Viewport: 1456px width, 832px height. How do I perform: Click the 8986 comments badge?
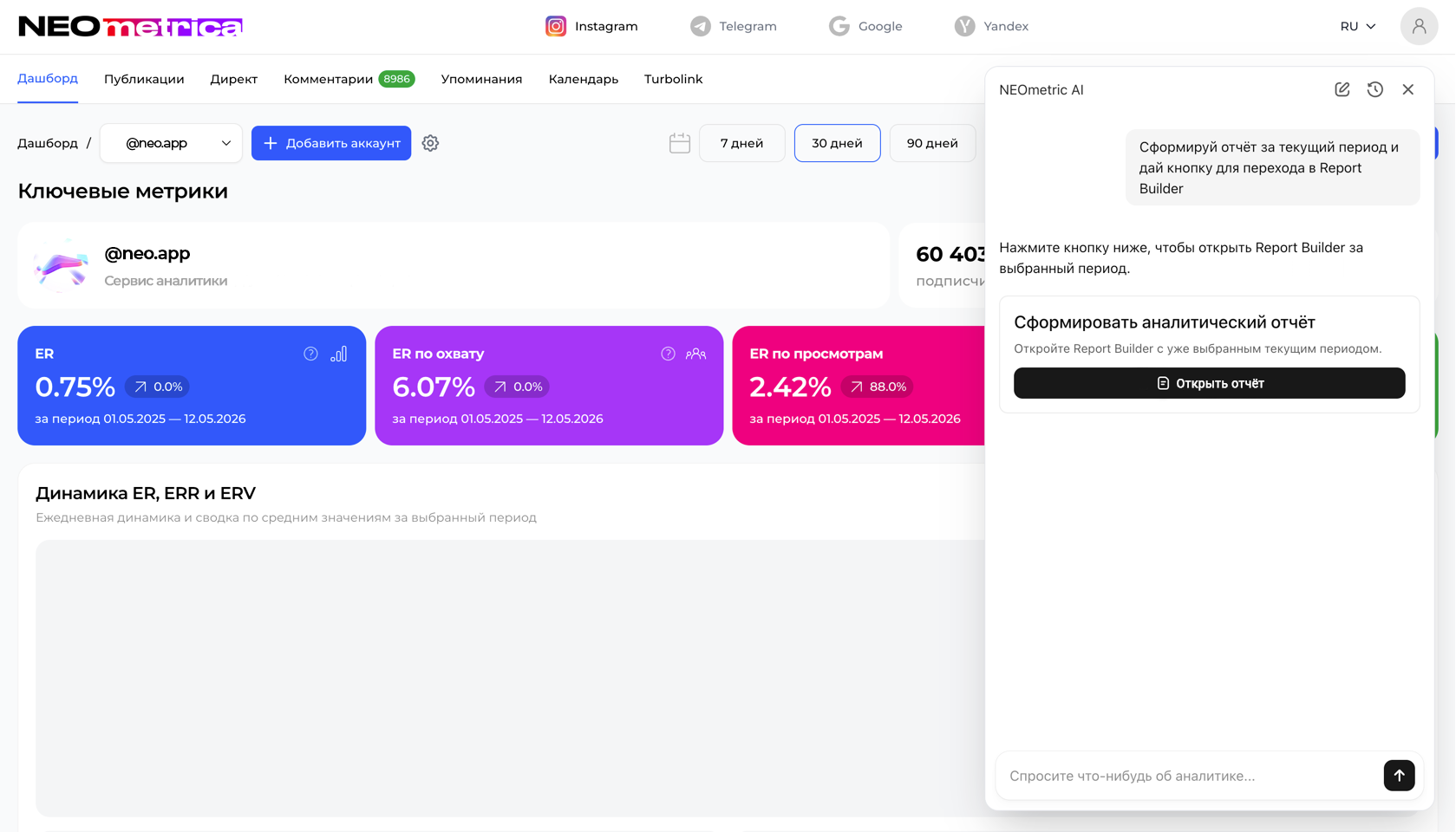396,79
